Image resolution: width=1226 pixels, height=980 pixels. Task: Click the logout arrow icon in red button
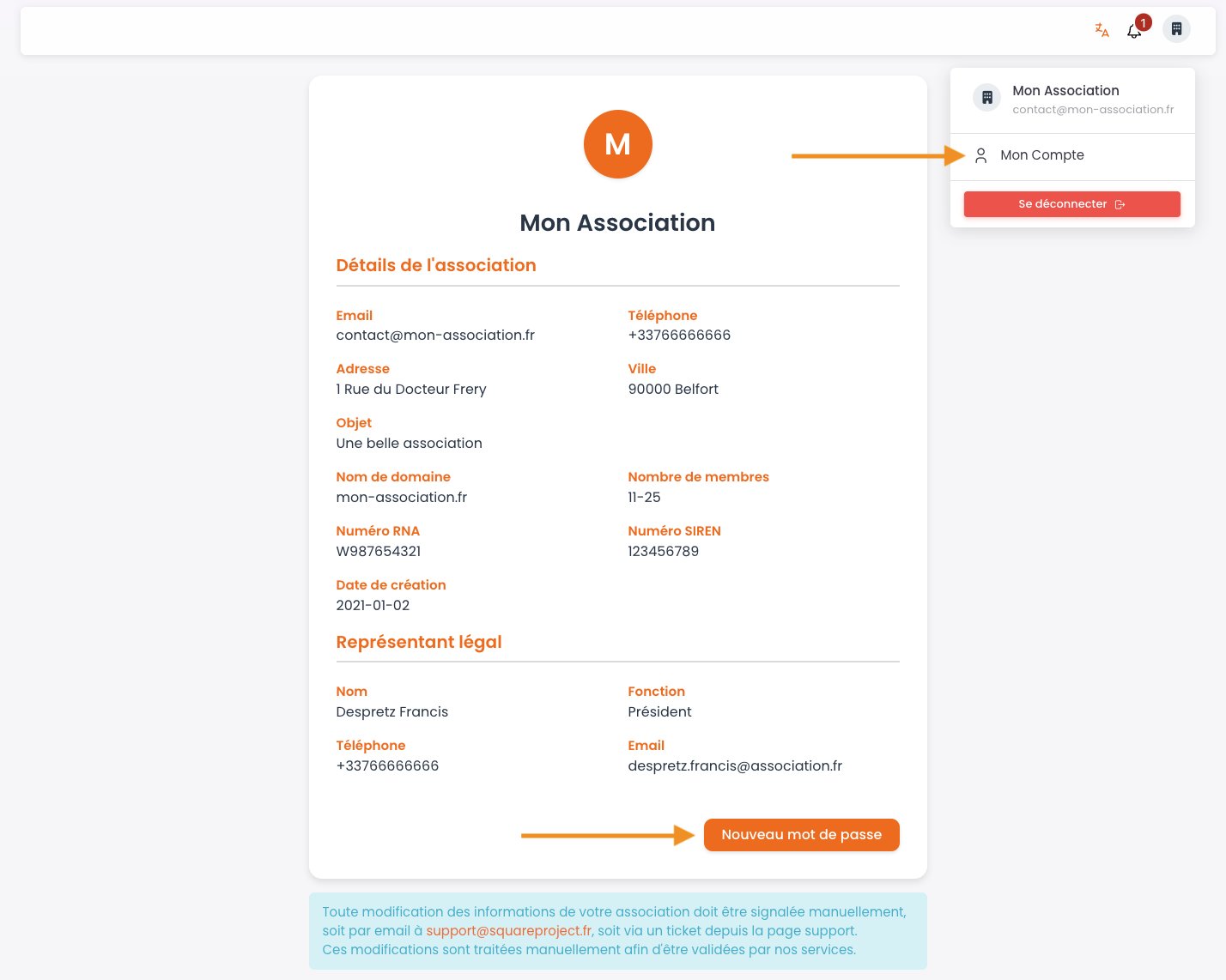[1120, 204]
